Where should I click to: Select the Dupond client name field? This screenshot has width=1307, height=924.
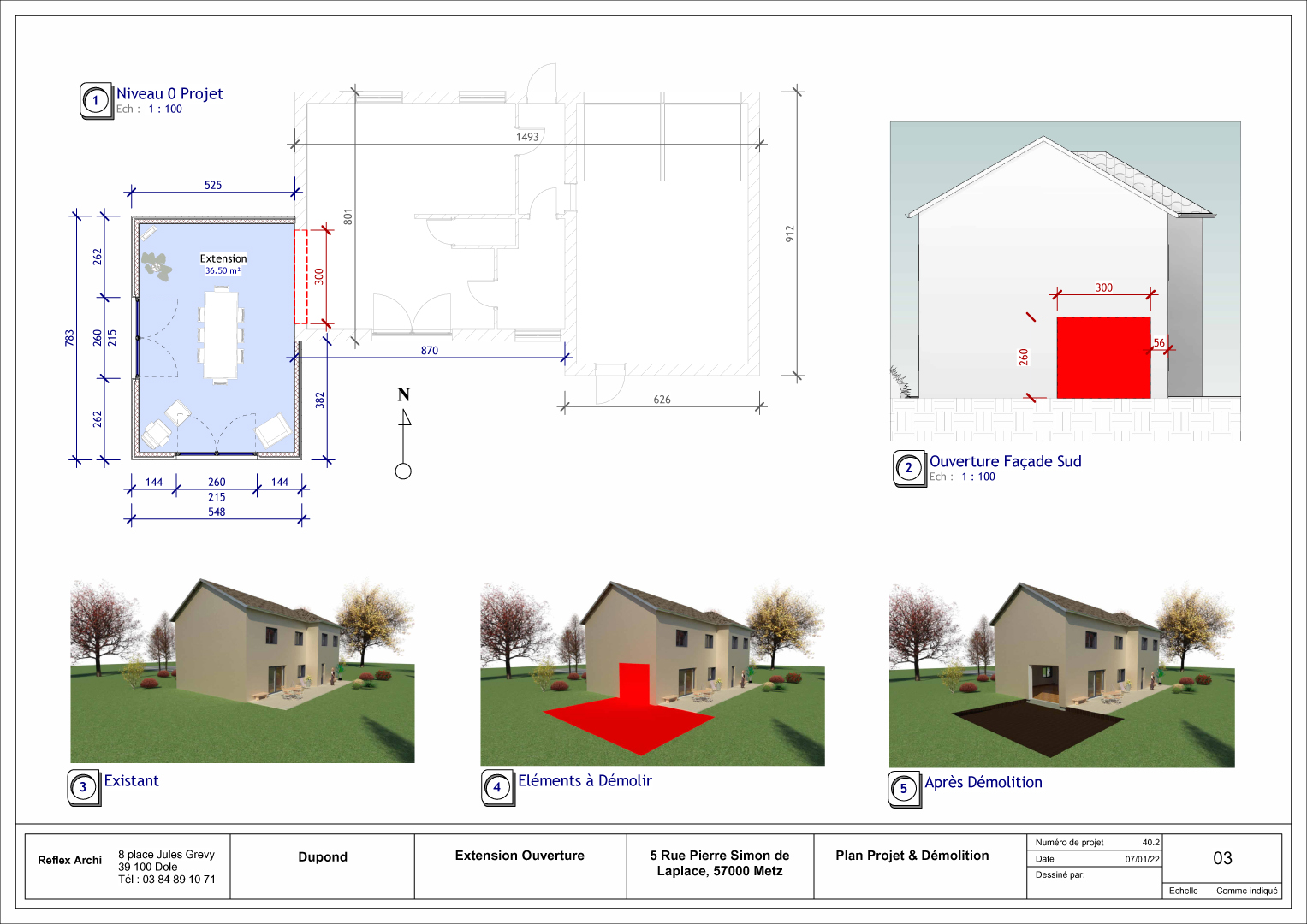323,857
